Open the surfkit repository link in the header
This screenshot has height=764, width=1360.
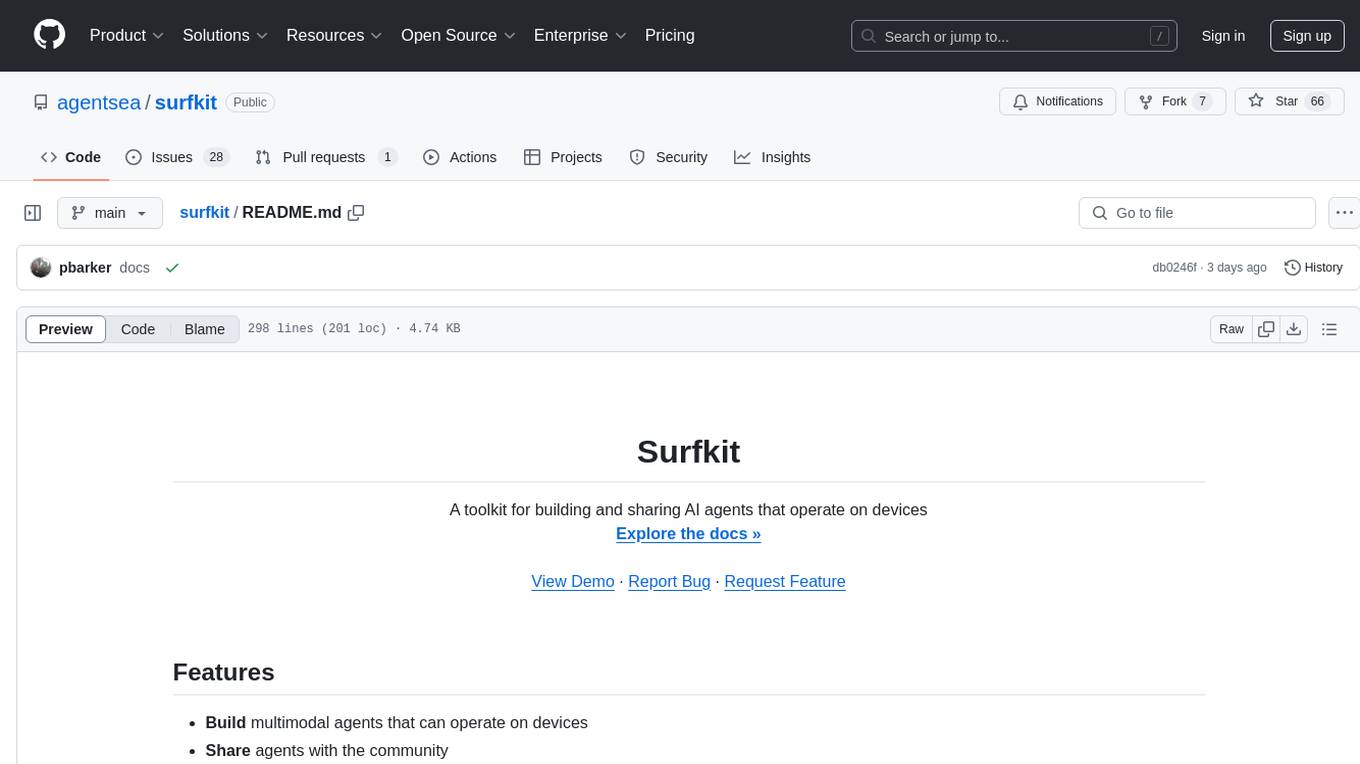click(x=186, y=102)
